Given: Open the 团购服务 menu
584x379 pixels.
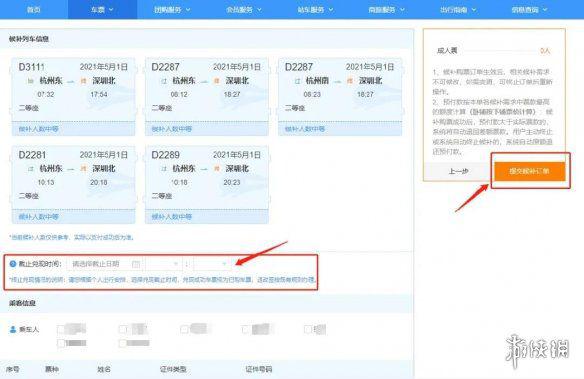Looking at the screenshot, I should 172,10.
